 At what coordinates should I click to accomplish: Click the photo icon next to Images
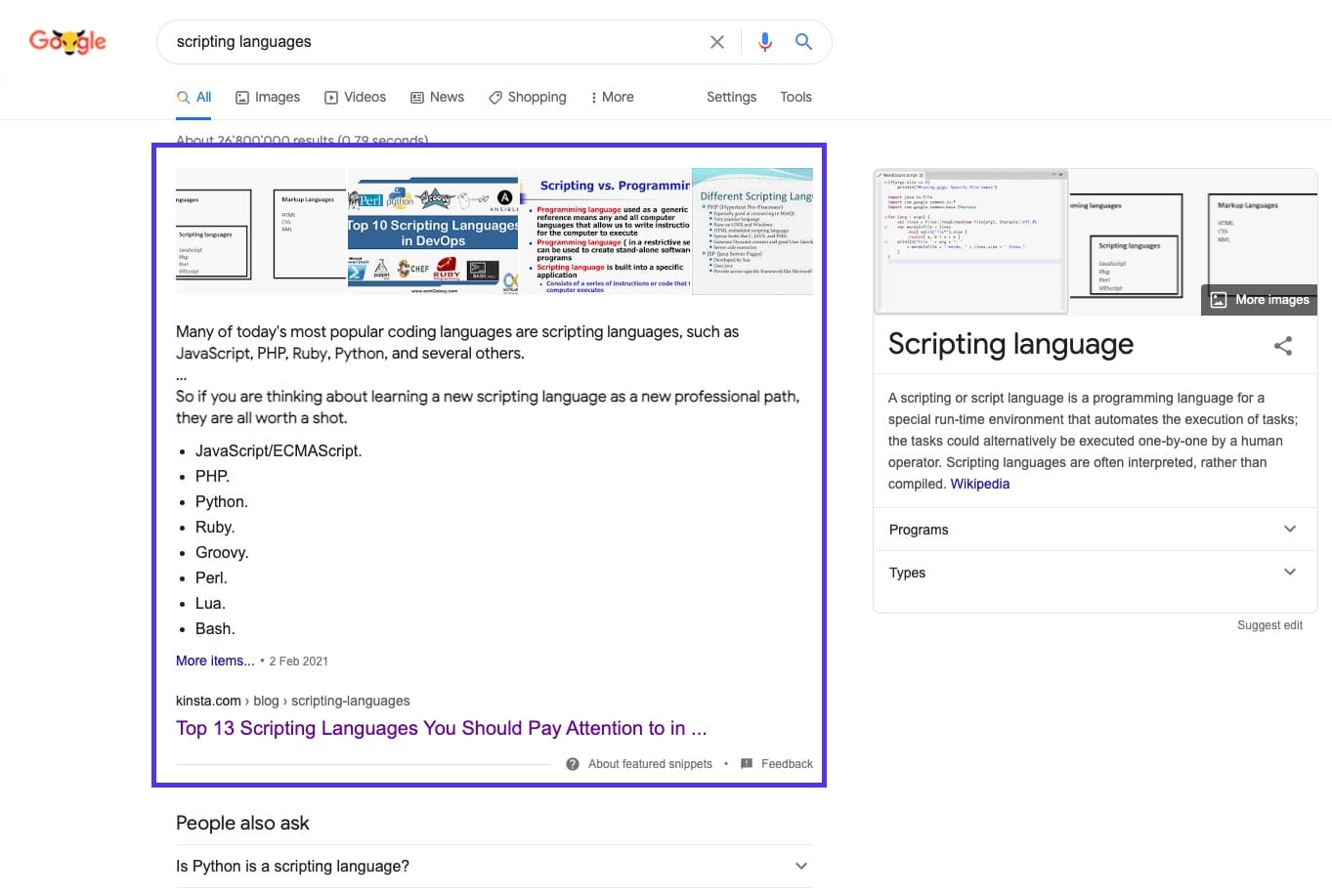241,97
